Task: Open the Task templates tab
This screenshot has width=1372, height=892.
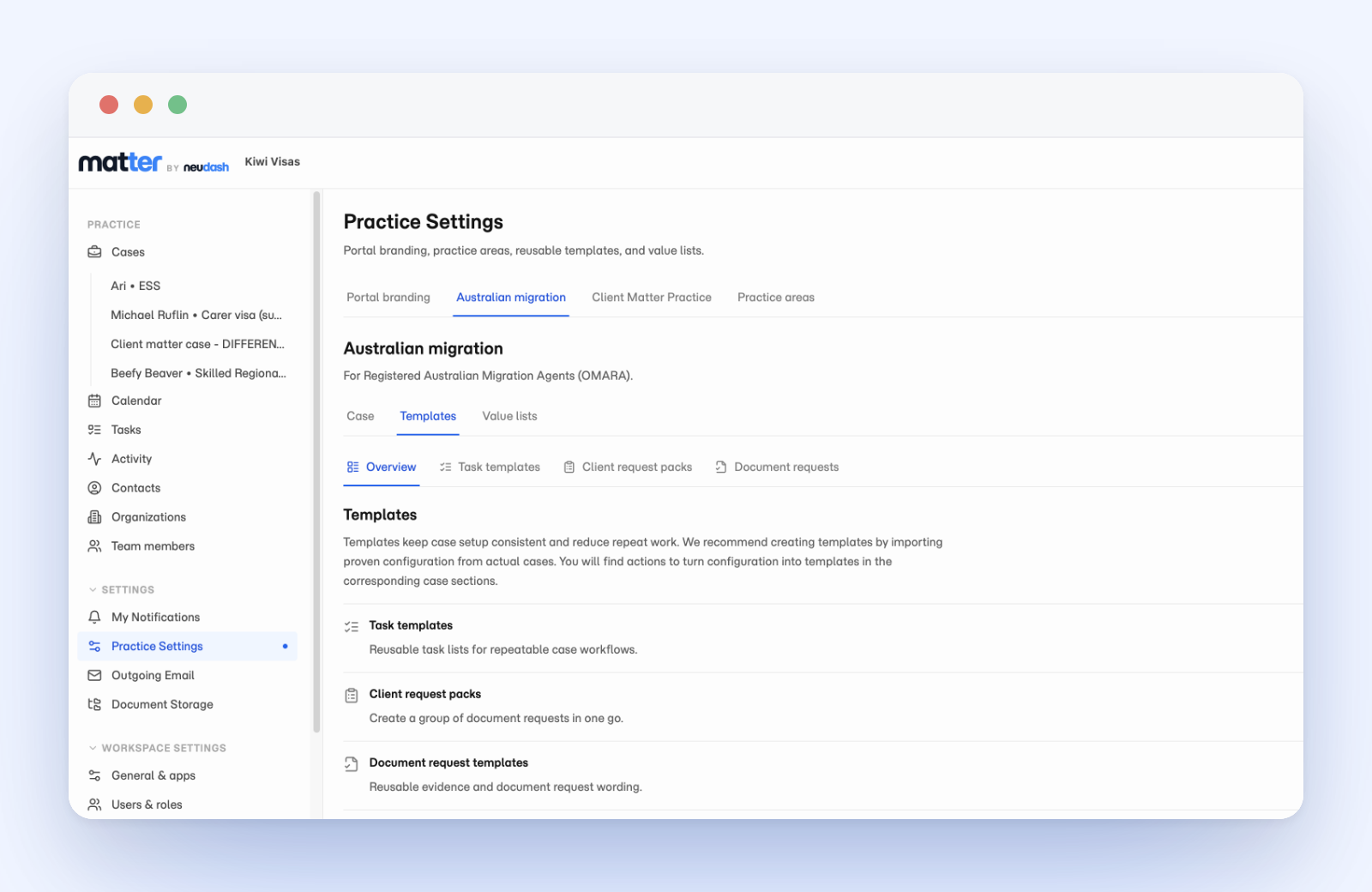Action: 490,467
